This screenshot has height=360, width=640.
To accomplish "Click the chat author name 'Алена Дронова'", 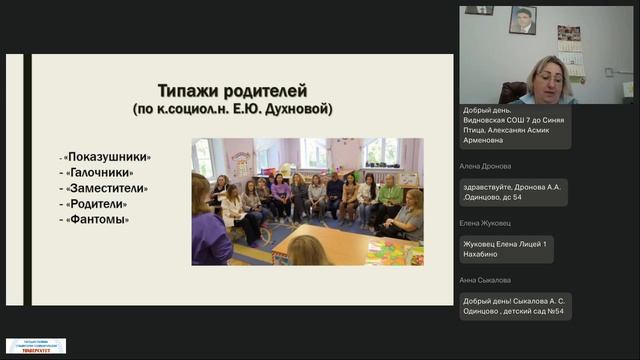I will coord(485,166).
